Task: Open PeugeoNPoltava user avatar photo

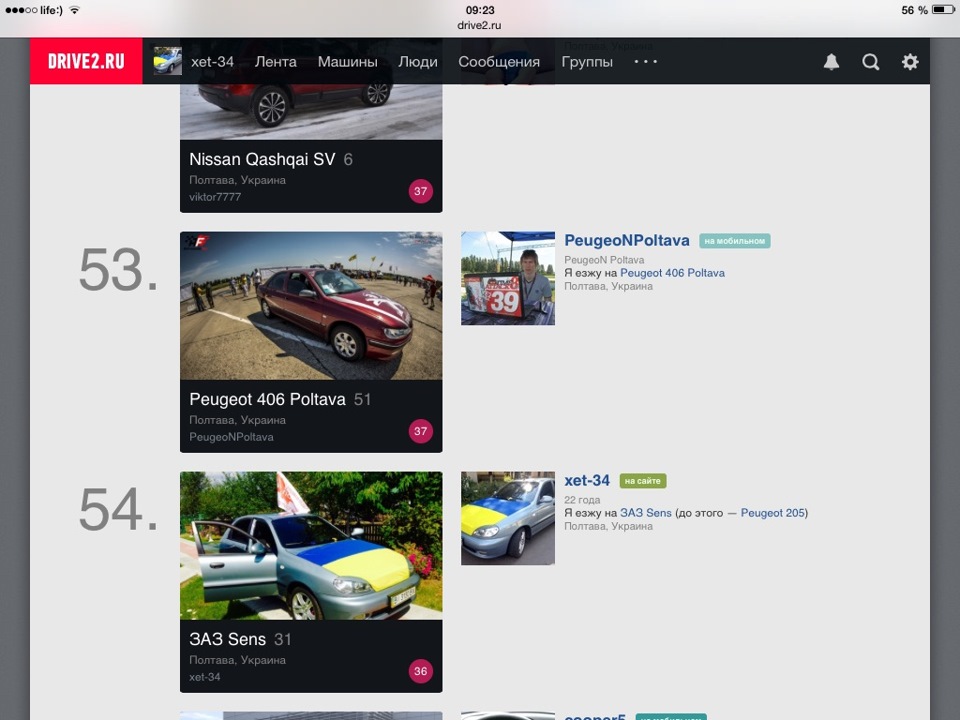Action: [x=508, y=278]
